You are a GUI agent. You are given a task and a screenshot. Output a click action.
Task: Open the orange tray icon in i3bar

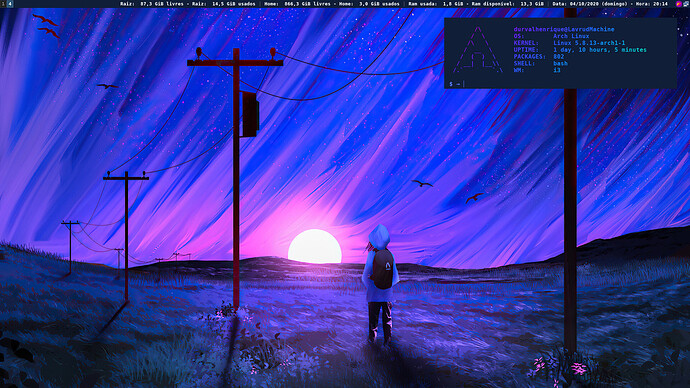pos(678,4)
